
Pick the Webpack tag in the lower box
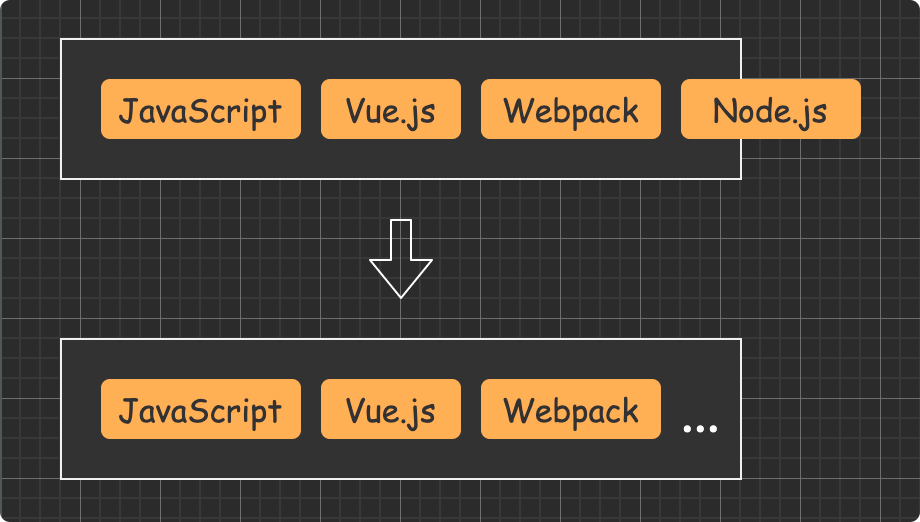pyautogui.click(x=570, y=409)
